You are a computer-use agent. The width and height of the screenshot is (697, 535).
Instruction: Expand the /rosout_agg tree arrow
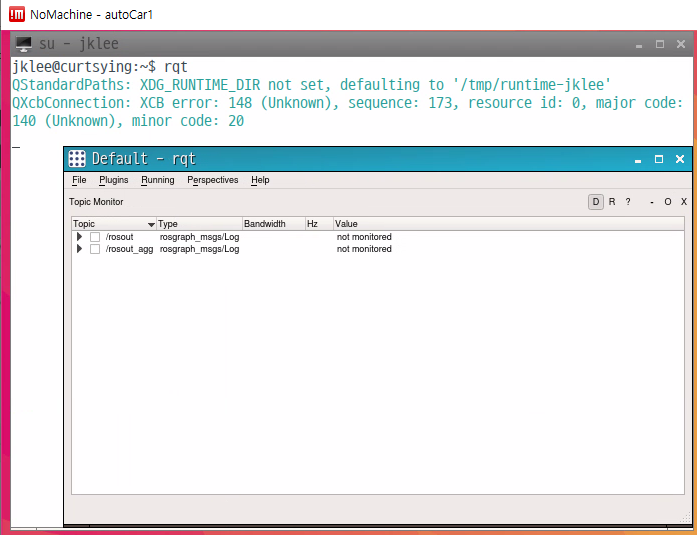[80, 249]
